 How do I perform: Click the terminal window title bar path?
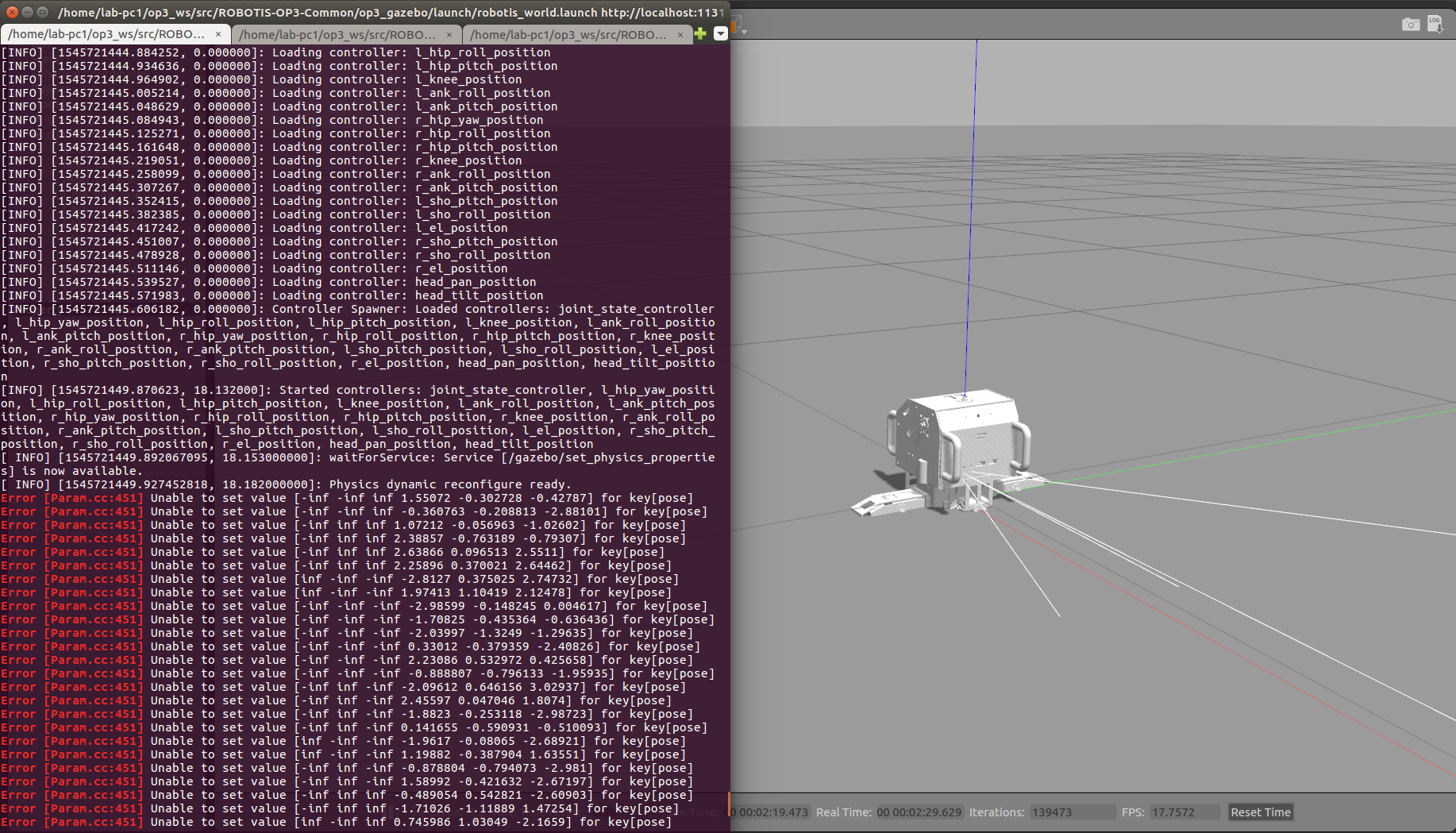point(391,12)
